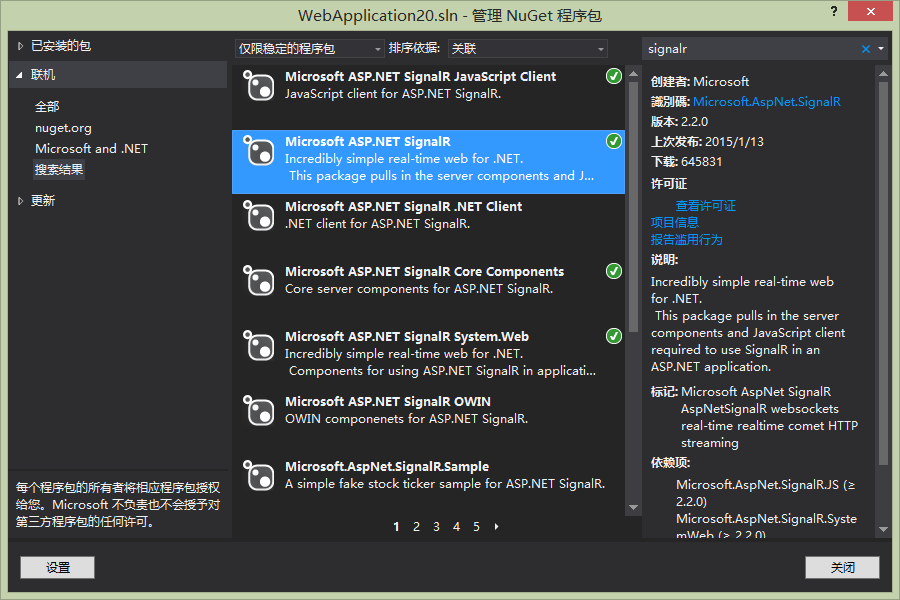
Task: Open the 仅限稳定的程序包 dropdown
Action: point(309,49)
